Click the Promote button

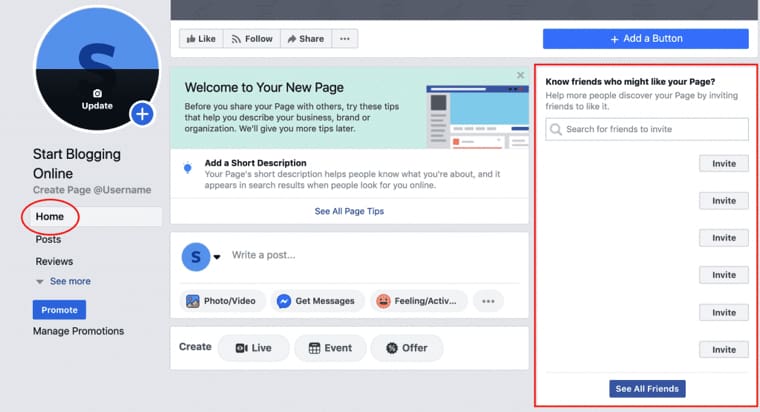pos(59,310)
